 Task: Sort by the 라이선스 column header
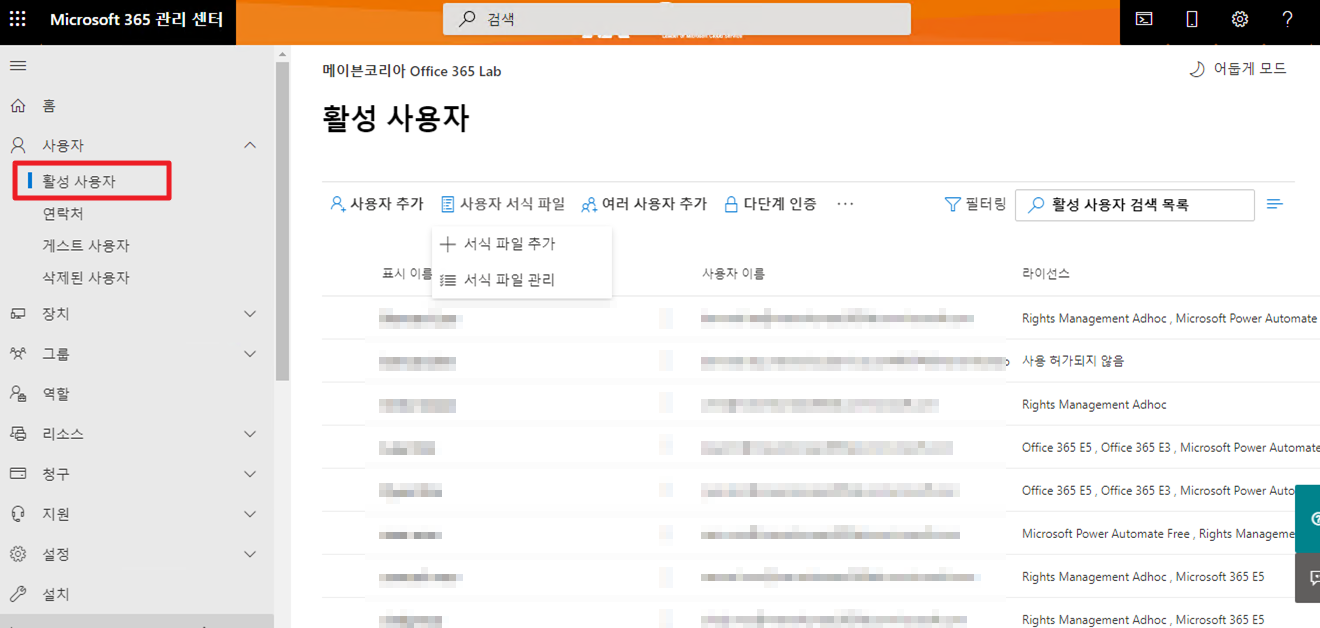[1046, 274]
